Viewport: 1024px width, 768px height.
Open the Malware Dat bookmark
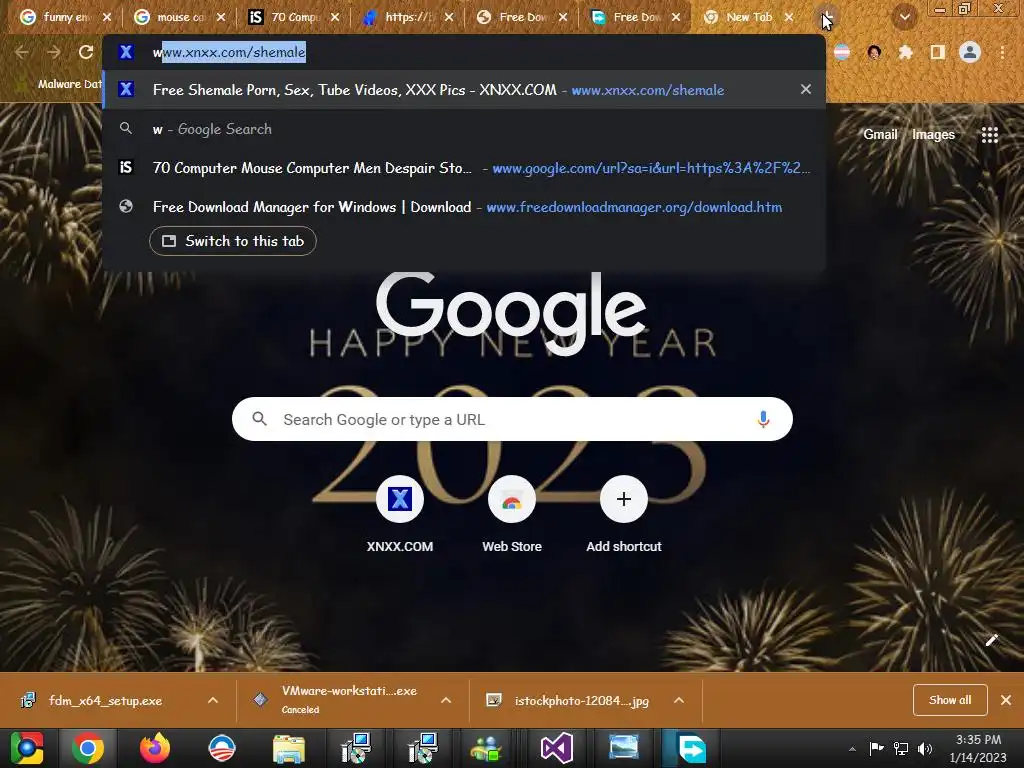(59, 84)
